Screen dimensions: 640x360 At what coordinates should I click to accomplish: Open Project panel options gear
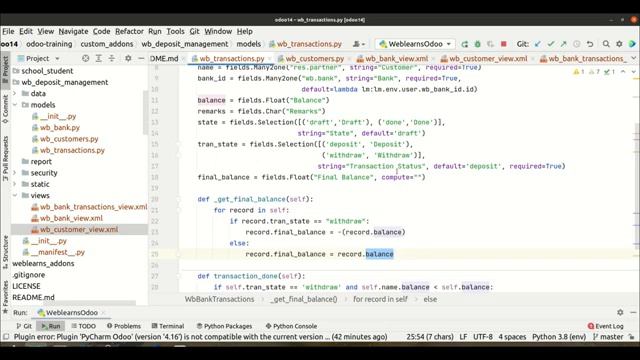coord(128,58)
